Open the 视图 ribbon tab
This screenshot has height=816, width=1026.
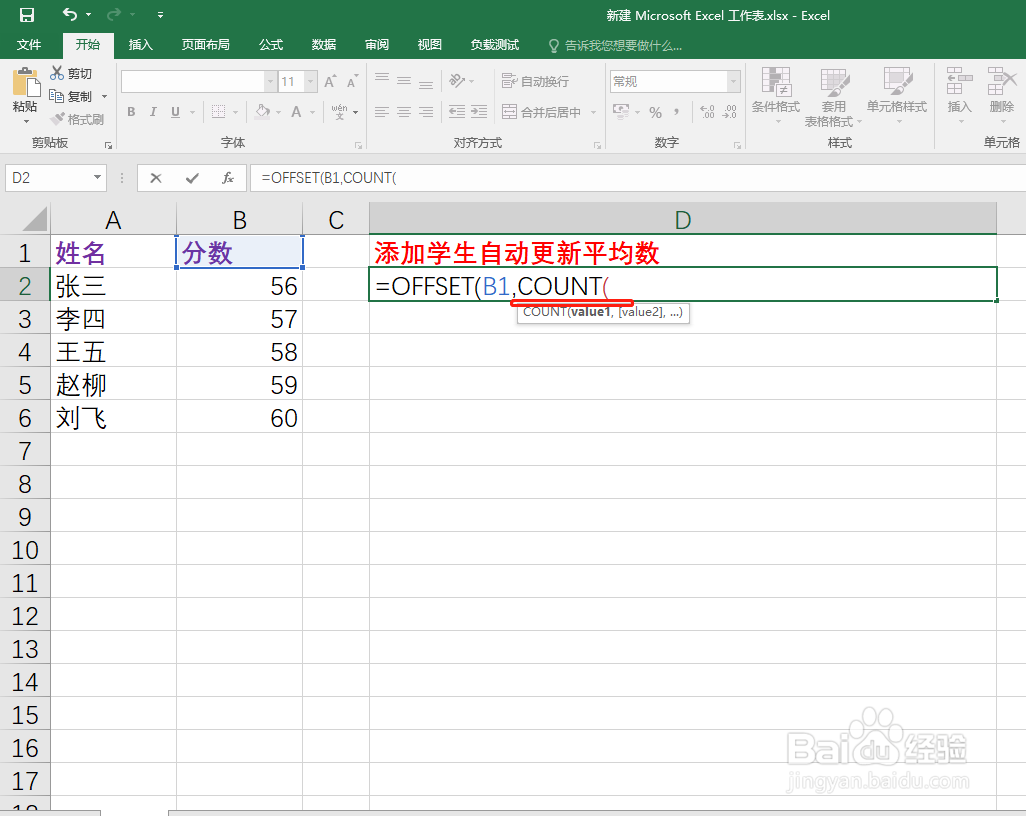click(429, 44)
